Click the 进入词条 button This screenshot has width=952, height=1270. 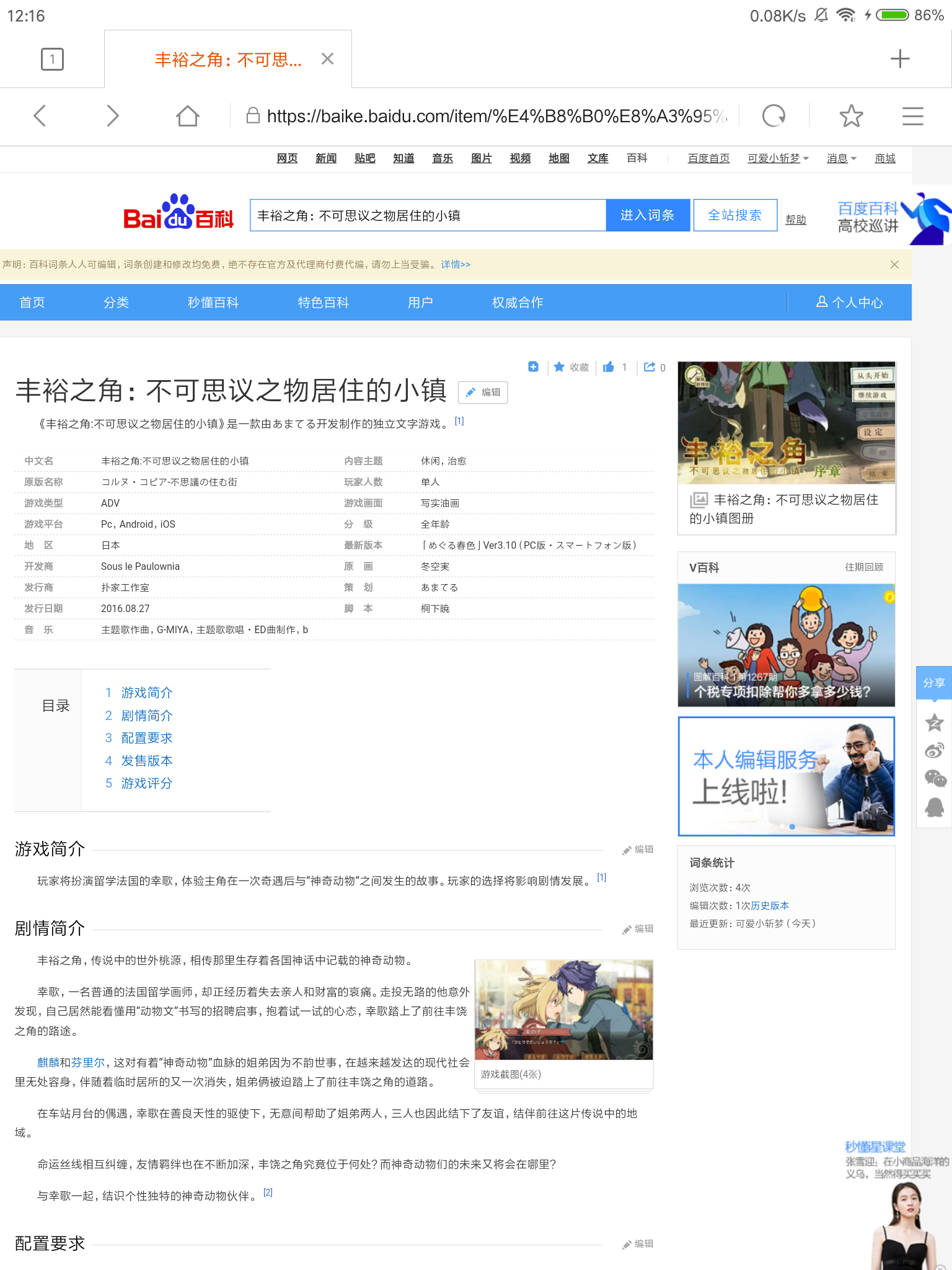648,215
